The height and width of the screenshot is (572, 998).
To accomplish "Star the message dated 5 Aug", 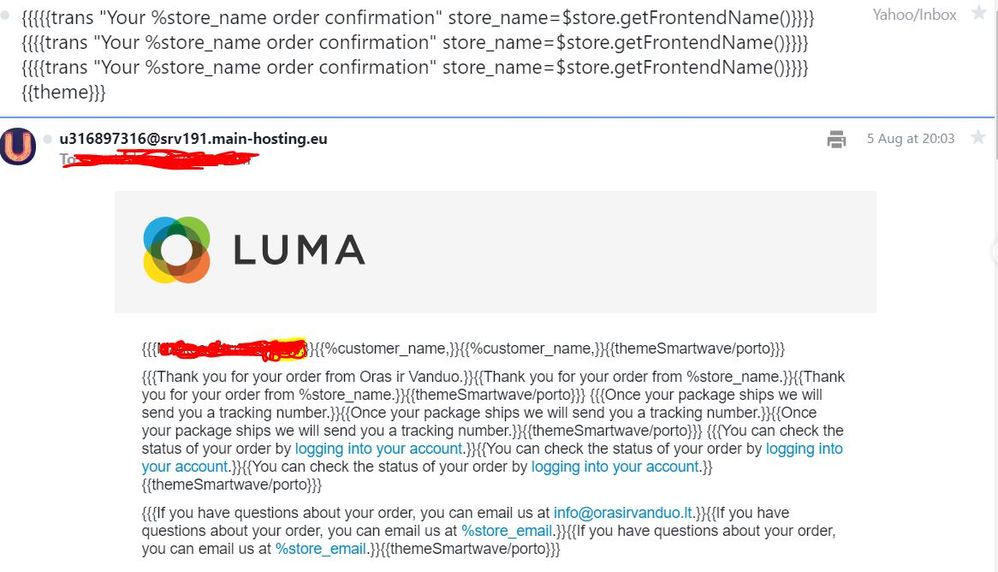I will 978,139.
